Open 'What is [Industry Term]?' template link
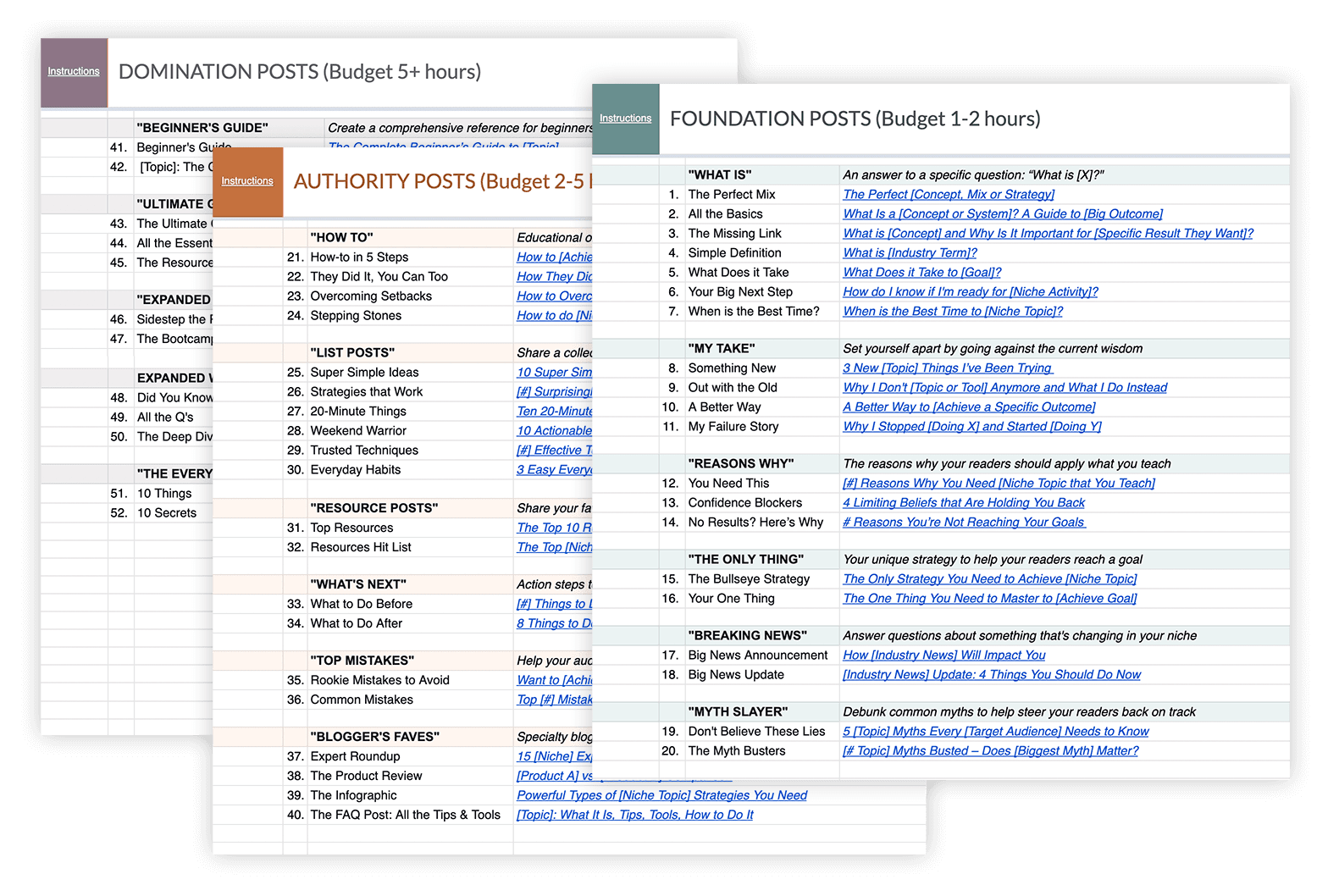The image size is (1339, 896). (x=910, y=253)
